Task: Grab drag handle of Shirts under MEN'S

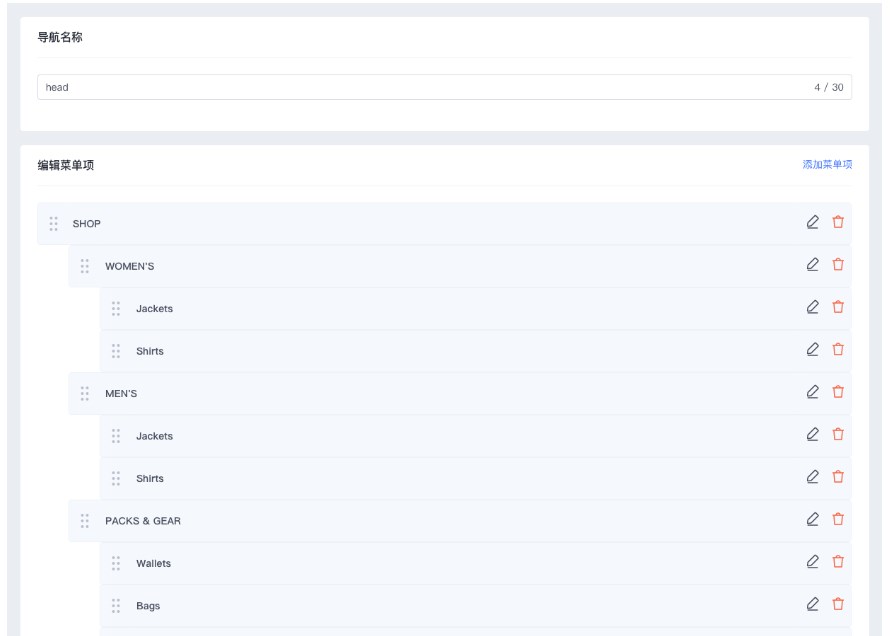Action: [116, 479]
